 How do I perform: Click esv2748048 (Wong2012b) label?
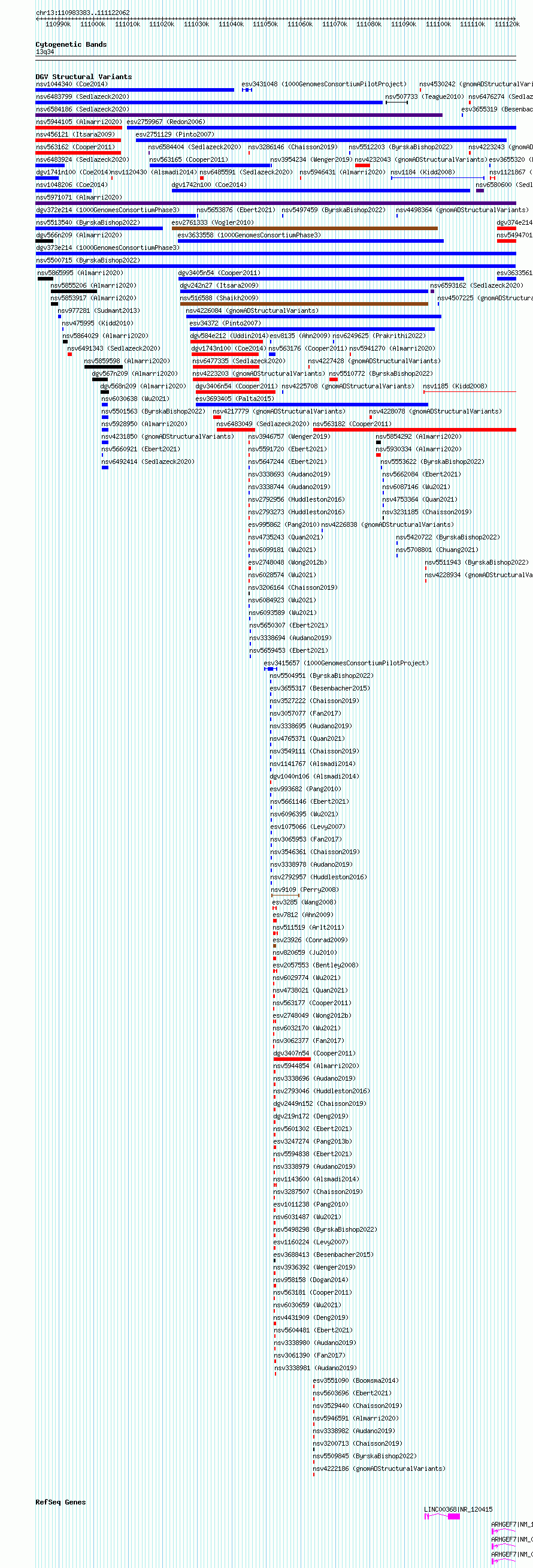coord(287,562)
